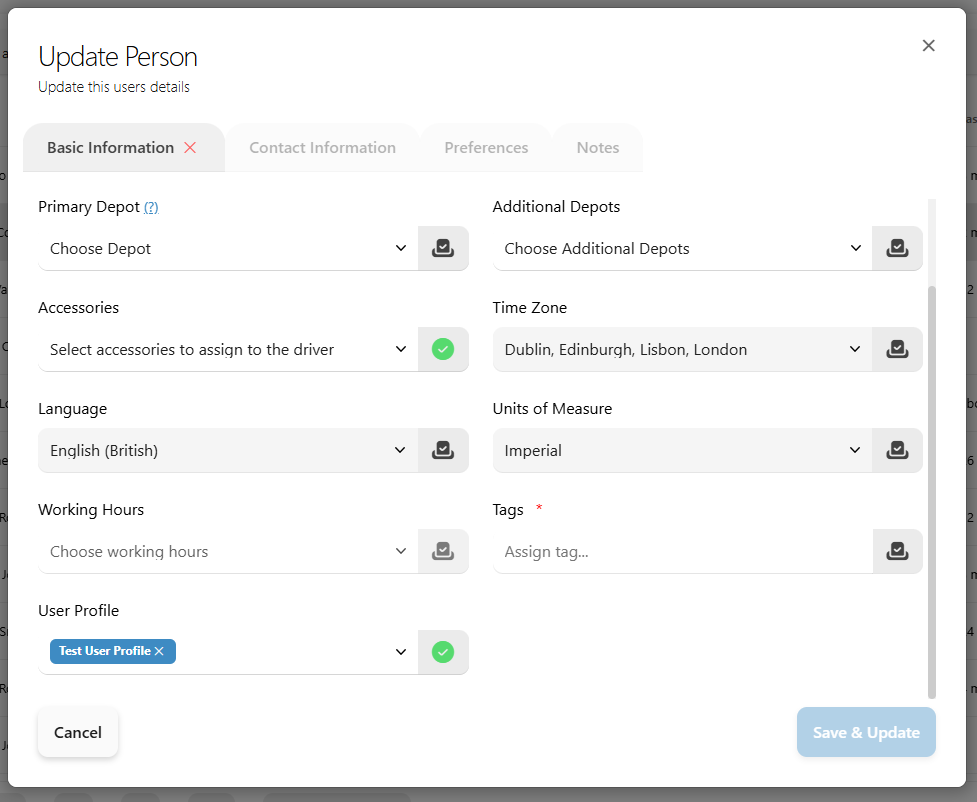Click the inbox icon next to Working Hours
Image resolution: width=977 pixels, height=802 pixels.
(x=443, y=551)
